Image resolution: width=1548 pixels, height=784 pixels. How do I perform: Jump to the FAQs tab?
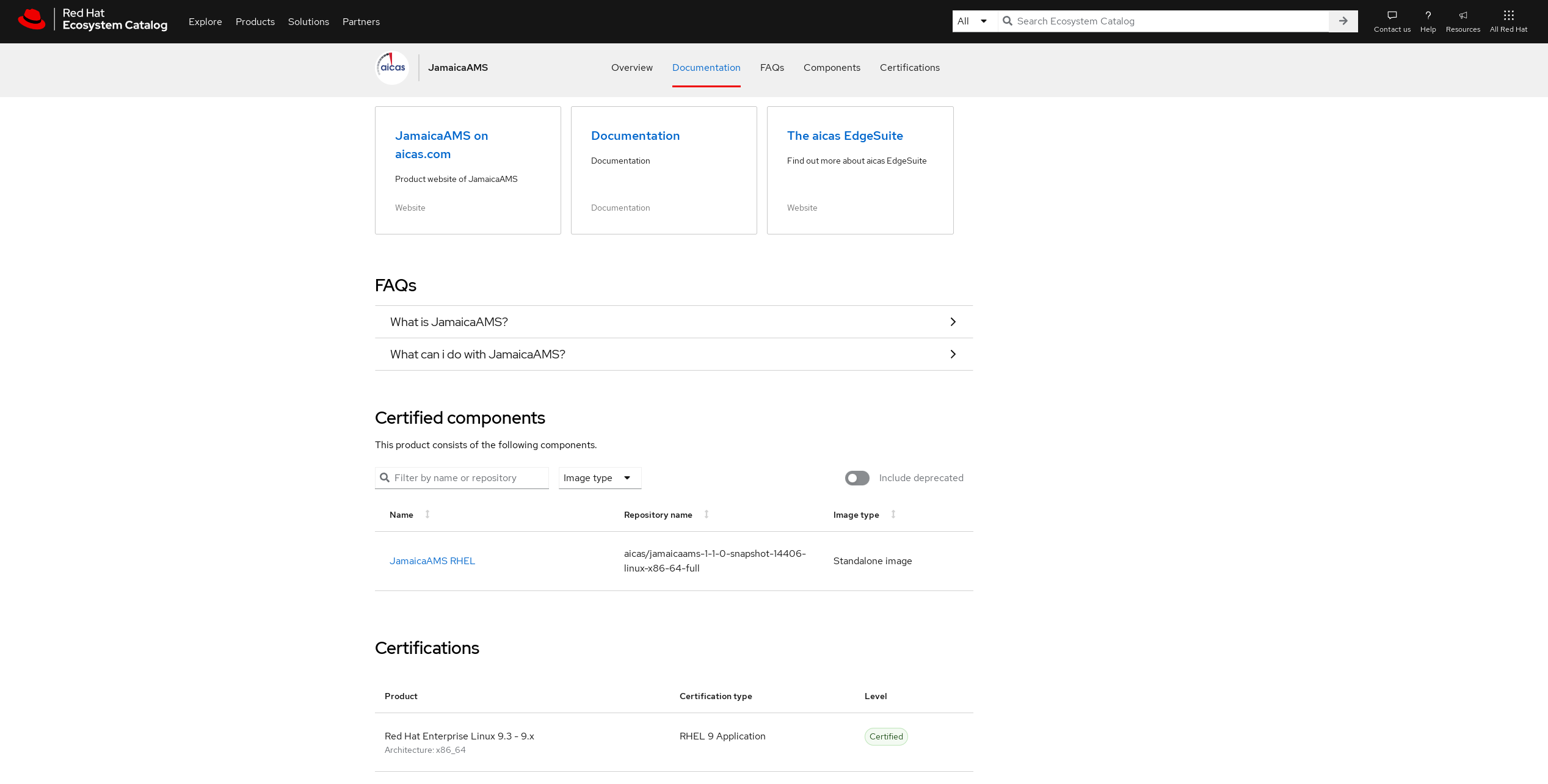click(772, 68)
